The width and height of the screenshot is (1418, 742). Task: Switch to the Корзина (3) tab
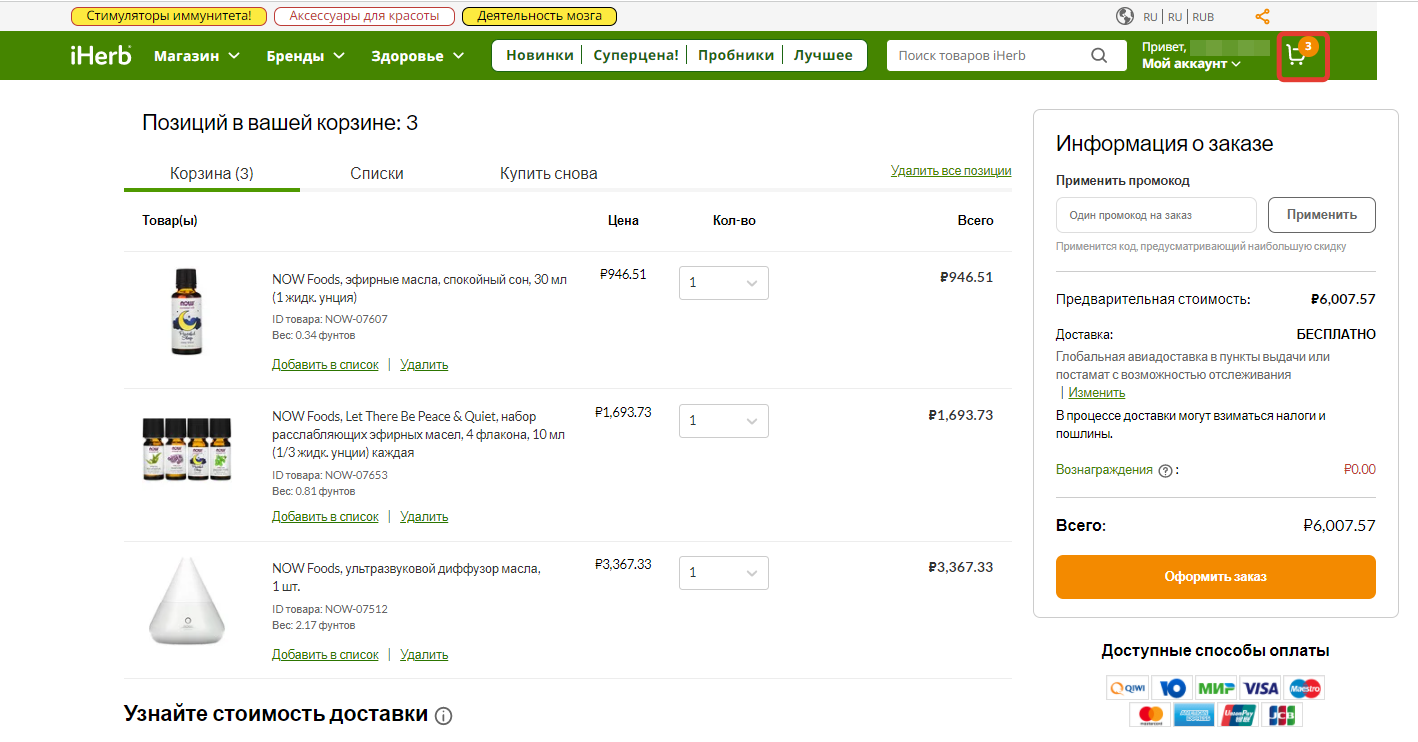coord(212,173)
